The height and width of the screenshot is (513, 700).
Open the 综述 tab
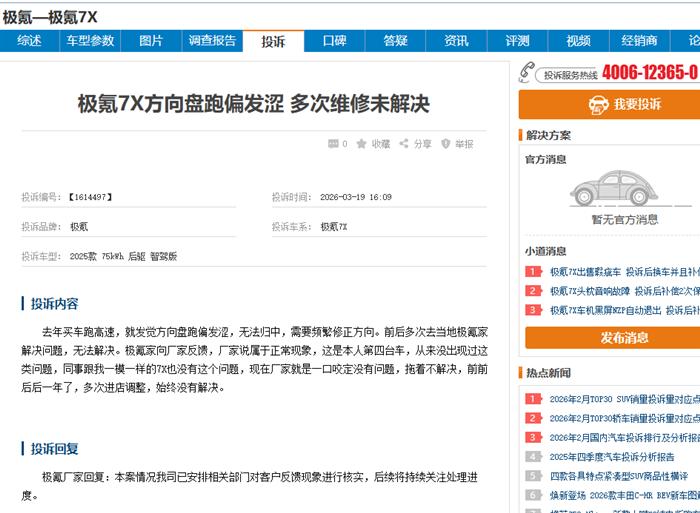pos(29,41)
